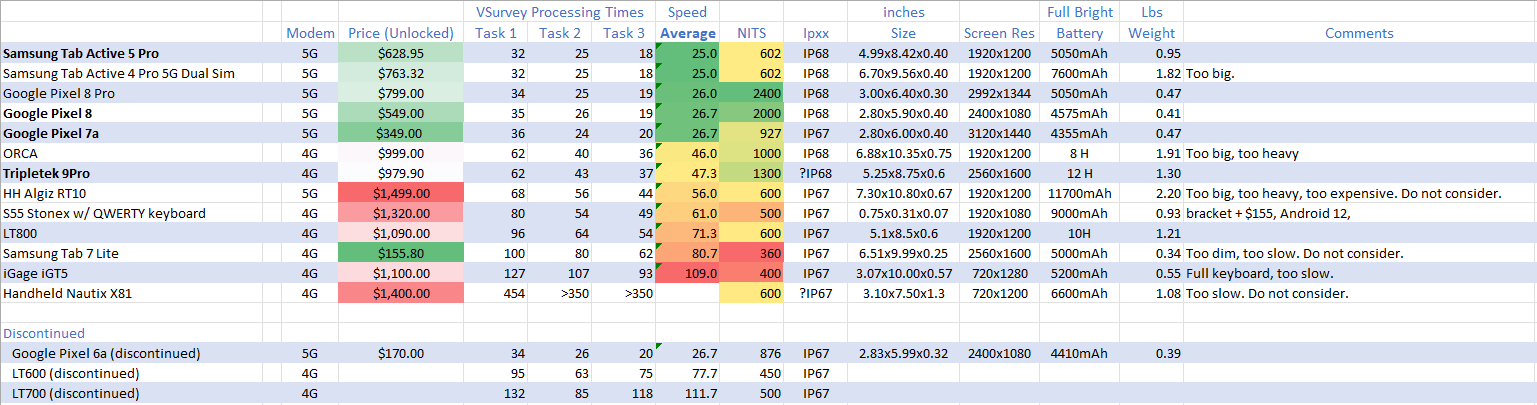
Task: Select the 4.99x8.42x0.40 size cell
Action: coord(904,53)
